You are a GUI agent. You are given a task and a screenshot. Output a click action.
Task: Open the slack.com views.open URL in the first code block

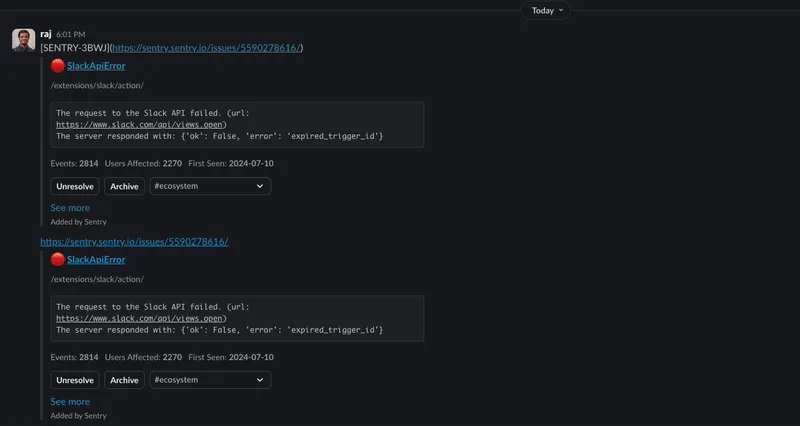[140, 124]
